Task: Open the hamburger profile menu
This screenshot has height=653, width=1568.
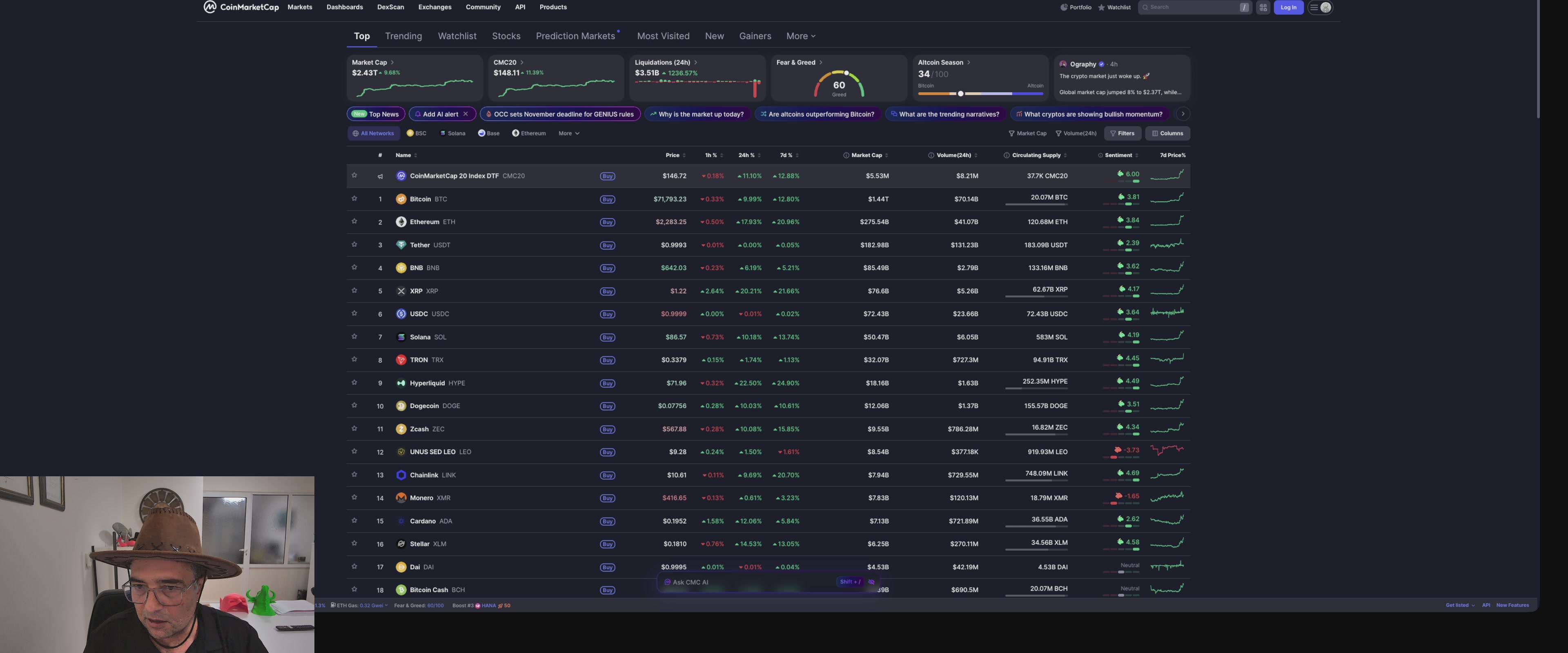Action: pos(1320,7)
